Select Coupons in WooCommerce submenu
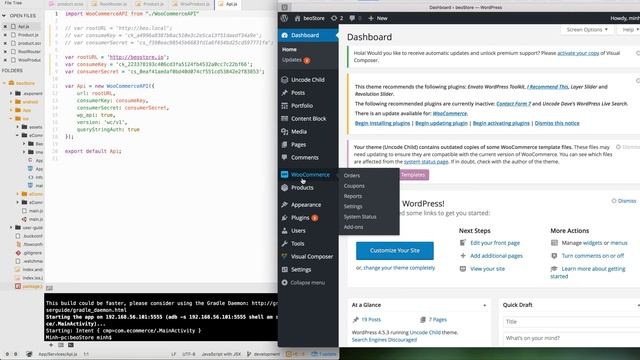This screenshot has height=360, width=640. point(354,186)
